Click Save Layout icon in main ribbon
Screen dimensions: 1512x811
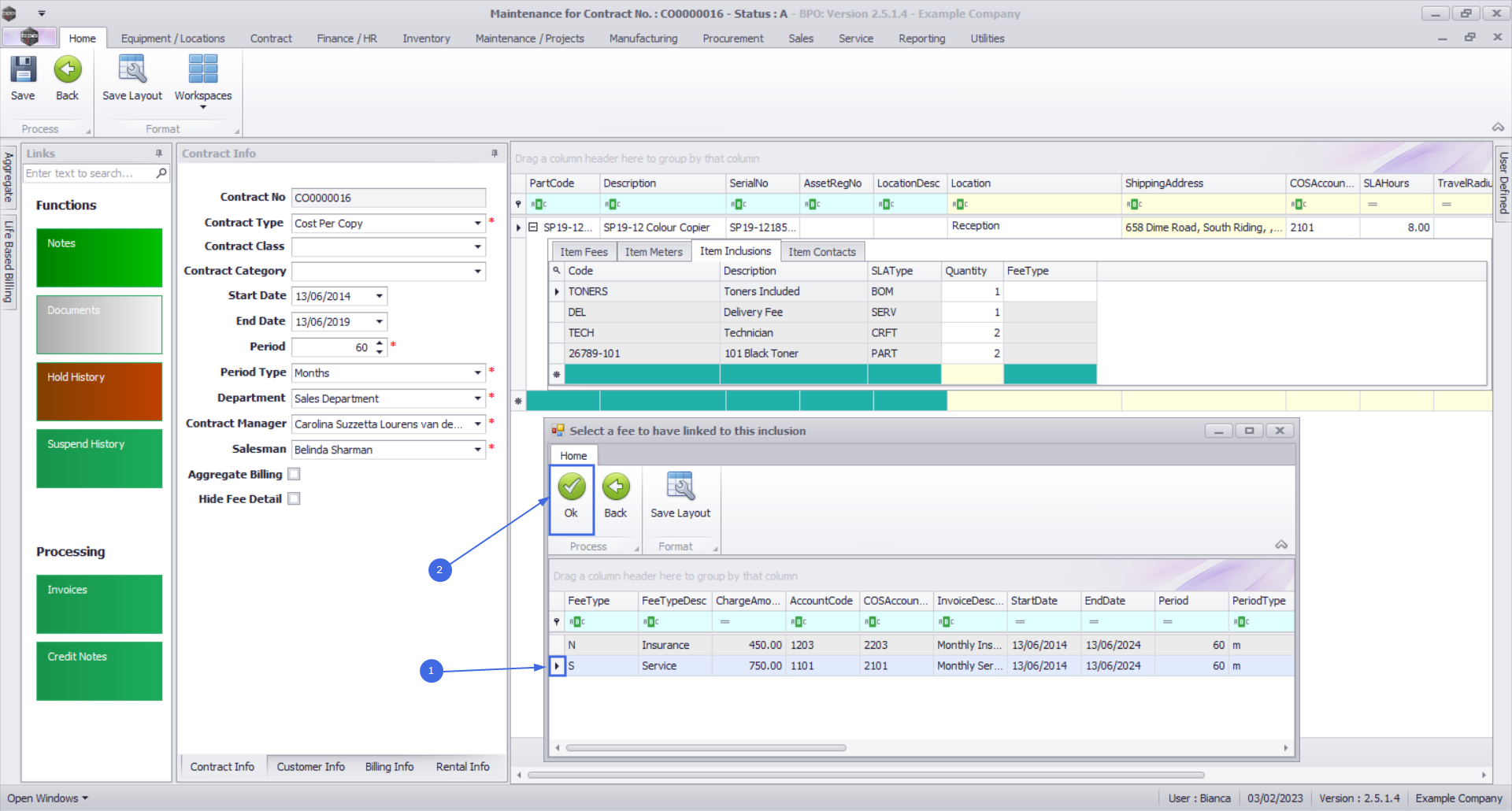pyautogui.click(x=132, y=70)
